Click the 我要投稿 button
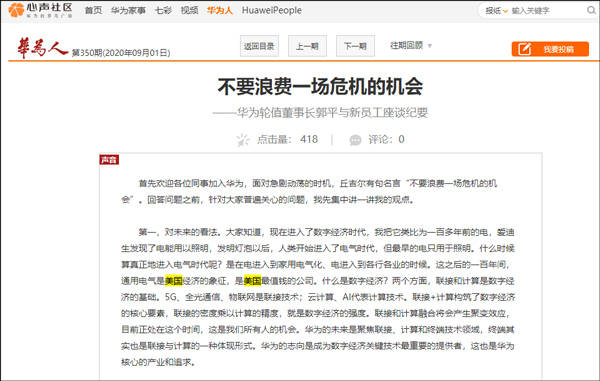This screenshot has height=381, width=600. pyautogui.click(x=550, y=49)
